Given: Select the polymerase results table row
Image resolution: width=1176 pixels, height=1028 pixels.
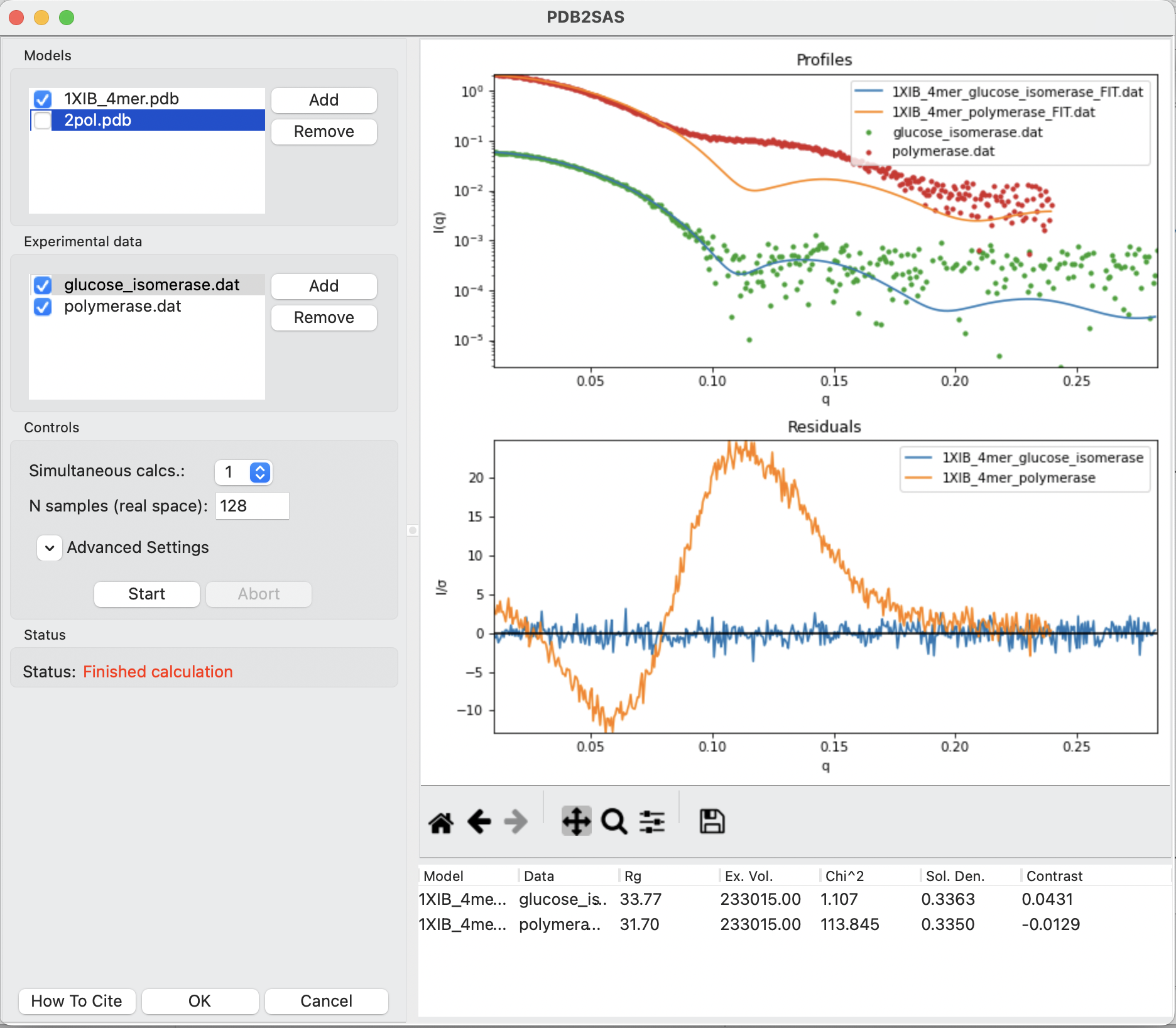Looking at the screenshot, I should [x=794, y=924].
